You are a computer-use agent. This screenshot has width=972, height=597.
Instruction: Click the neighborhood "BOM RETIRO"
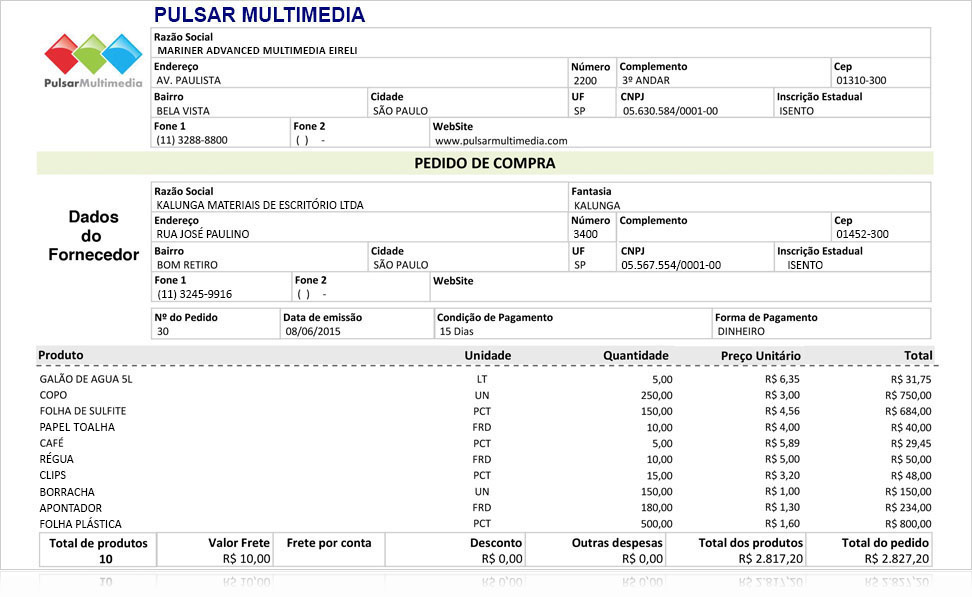pyautogui.click(x=187, y=265)
